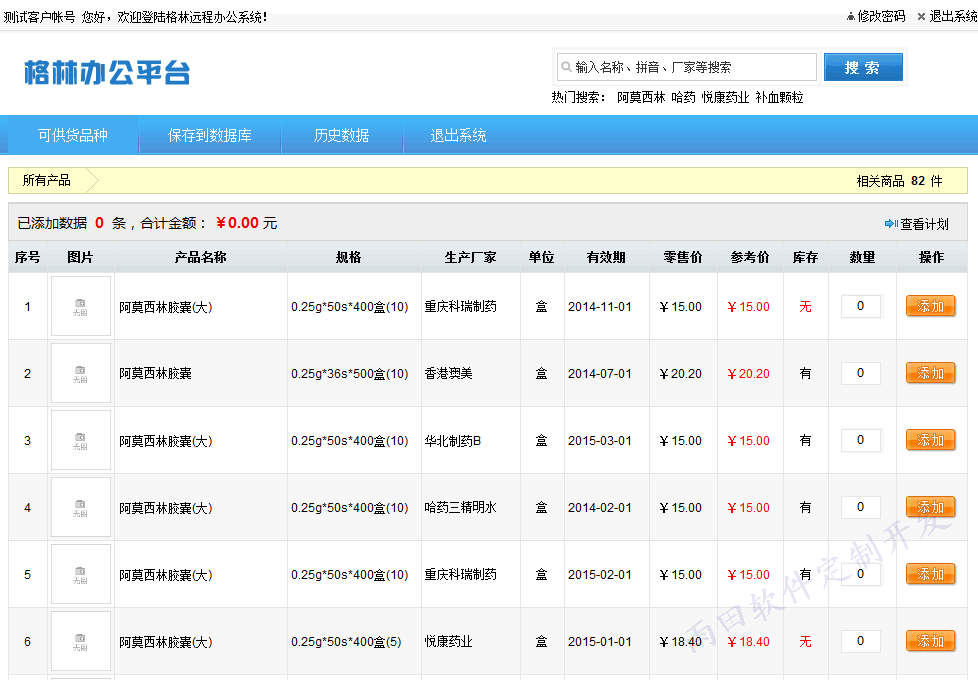Click 添加 for row 1 product
Viewport: 978px width, 680px height.
(931, 306)
